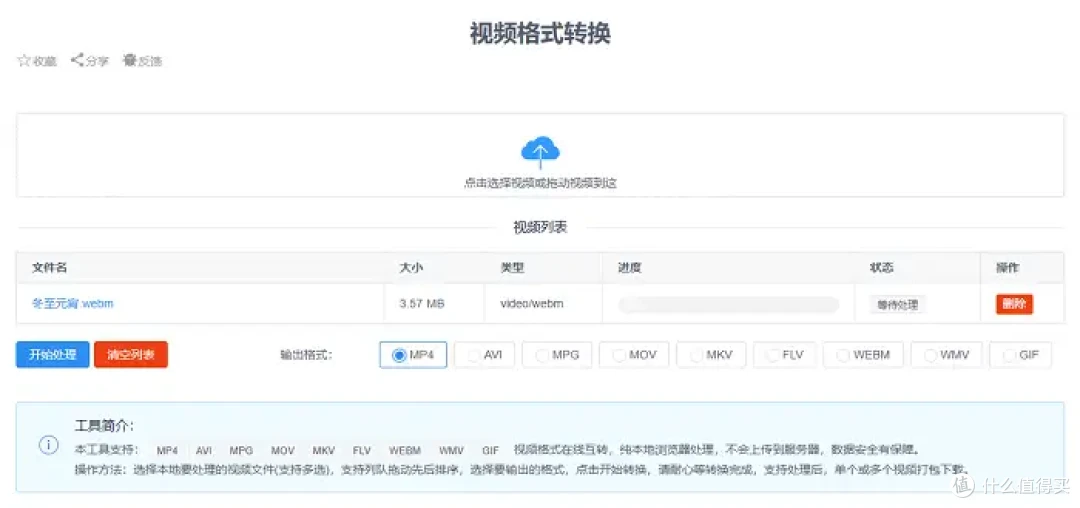Click the blue 开始处理 button
Image resolution: width=1080 pixels, height=508 pixels.
(x=52, y=355)
